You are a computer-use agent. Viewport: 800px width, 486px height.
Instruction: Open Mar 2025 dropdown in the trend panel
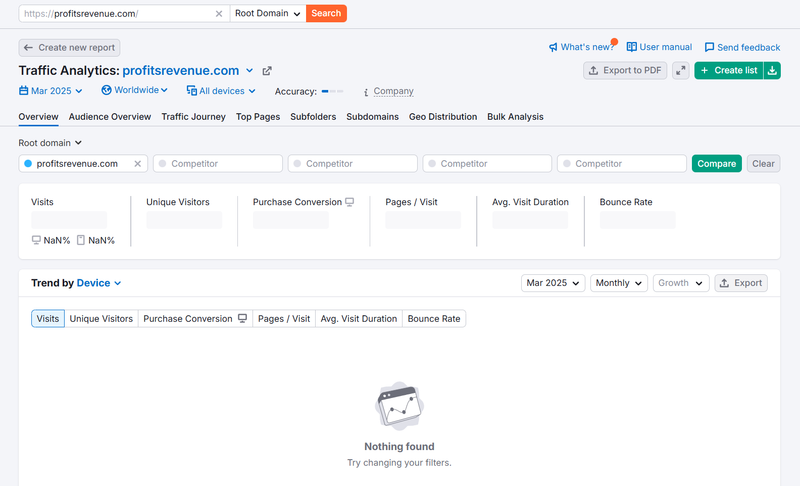(553, 283)
